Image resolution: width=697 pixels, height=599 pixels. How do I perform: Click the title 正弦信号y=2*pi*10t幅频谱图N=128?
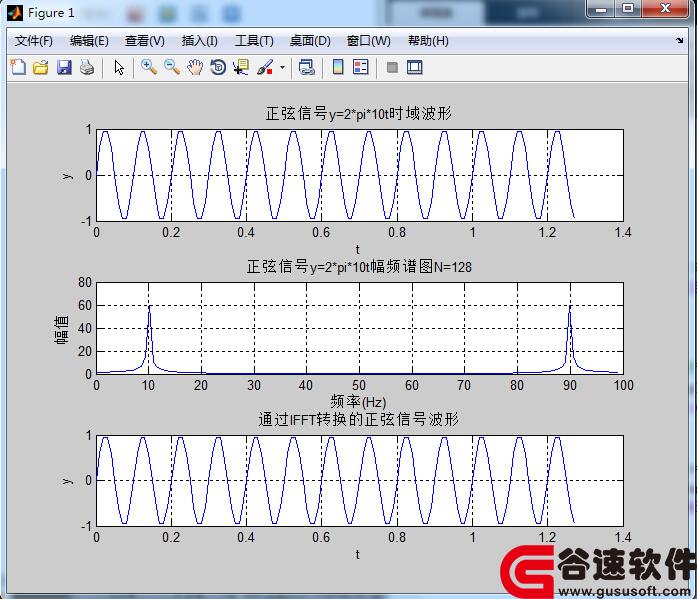[x=359, y=267]
